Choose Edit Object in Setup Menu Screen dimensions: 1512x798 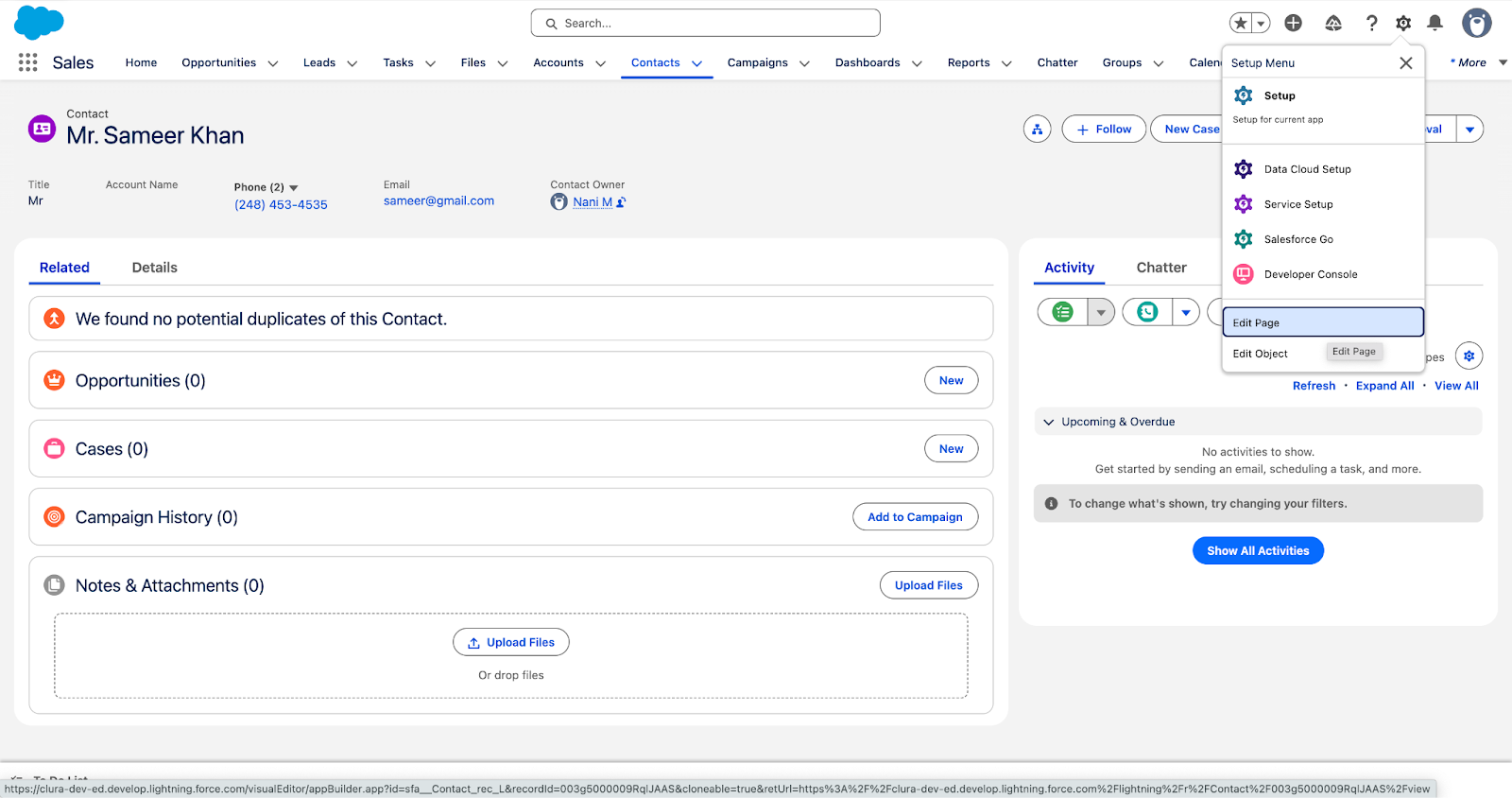coord(1261,354)
